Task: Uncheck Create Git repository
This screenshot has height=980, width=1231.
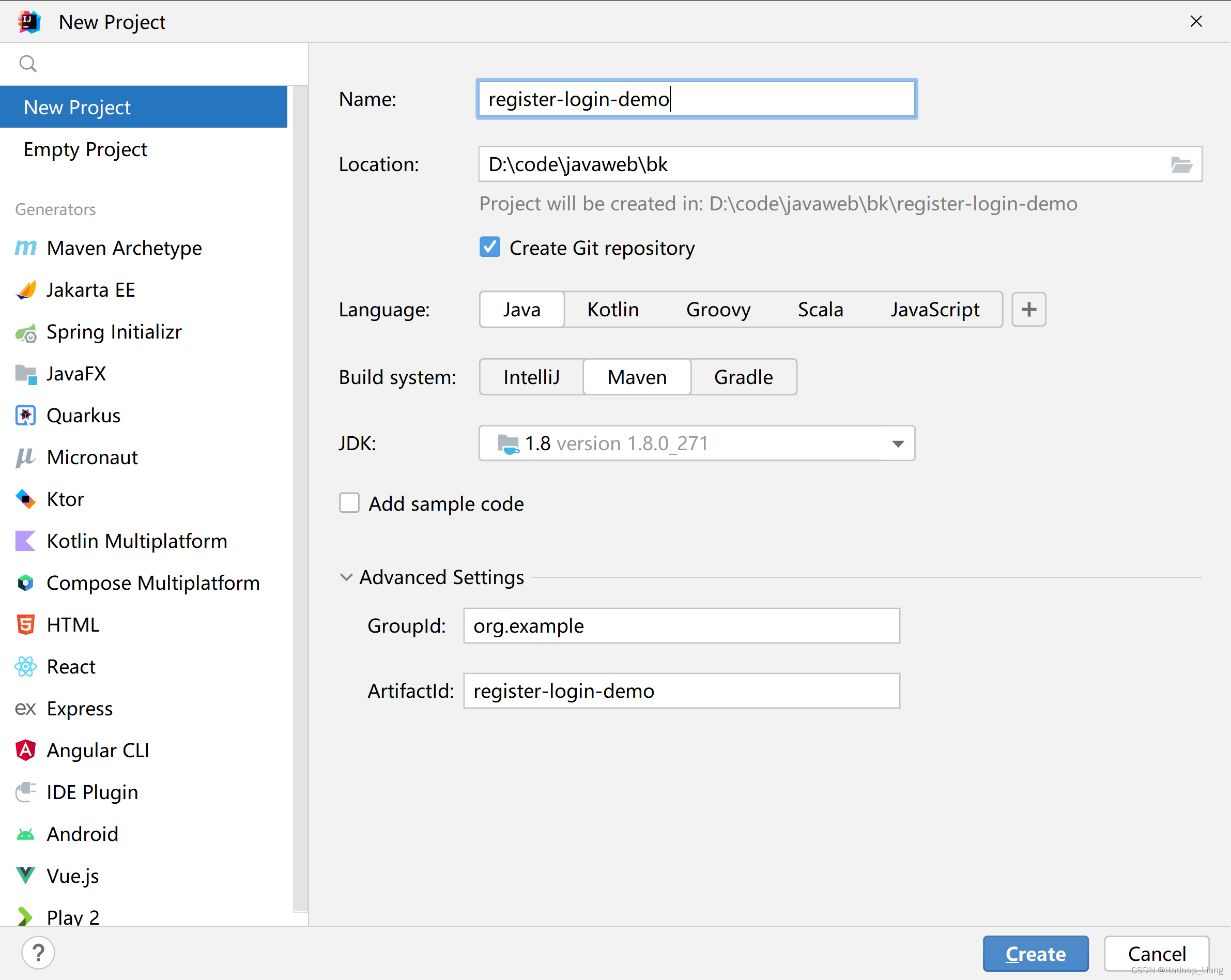Action: [489, 247]
